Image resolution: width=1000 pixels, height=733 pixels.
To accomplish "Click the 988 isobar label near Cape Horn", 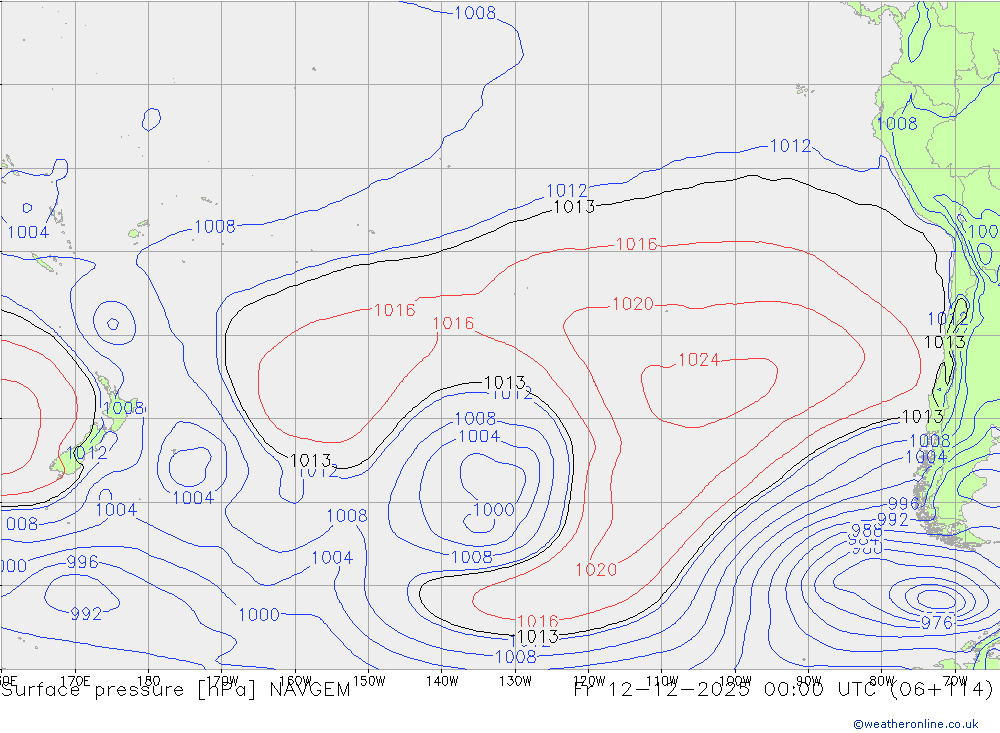I will pyautogui.click(x=867, y=531).
